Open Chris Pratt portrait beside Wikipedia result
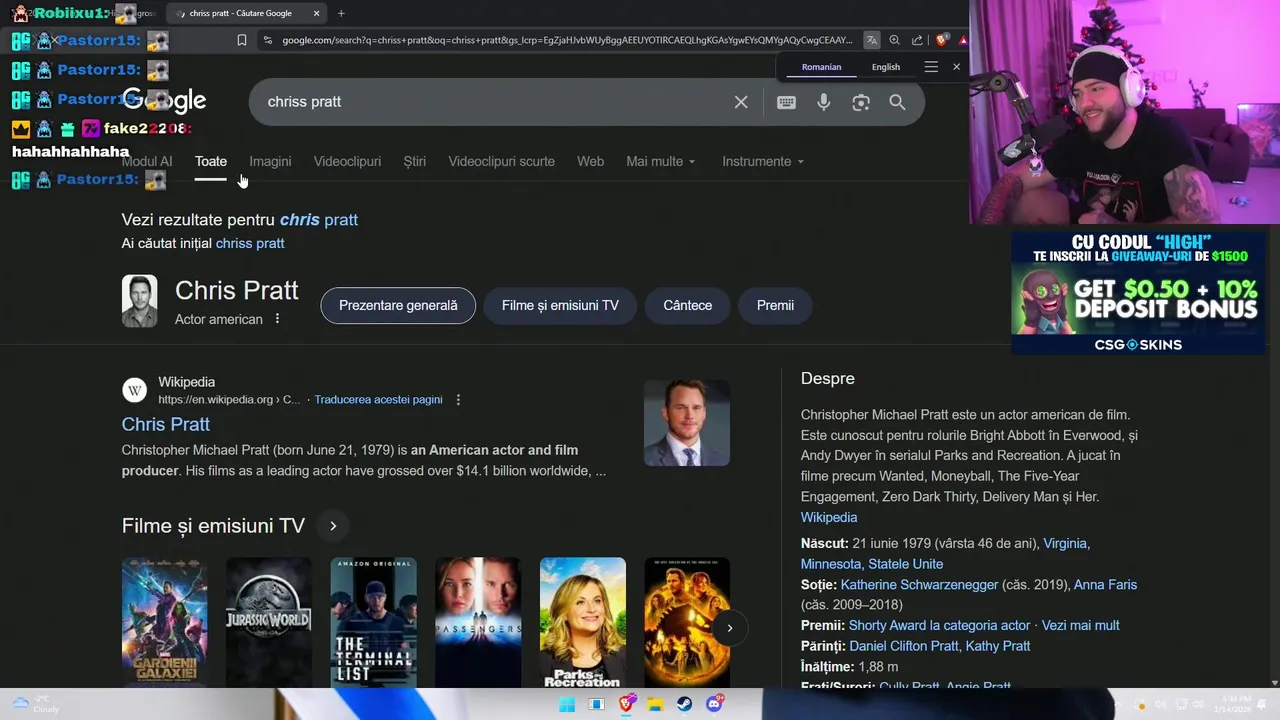The width and height of the screenshot is (1280, 720). point(687,423)
